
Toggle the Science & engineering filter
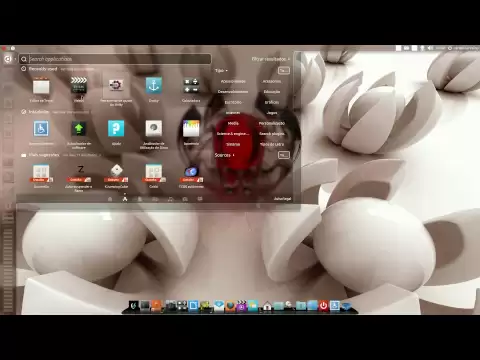[233, 134]
